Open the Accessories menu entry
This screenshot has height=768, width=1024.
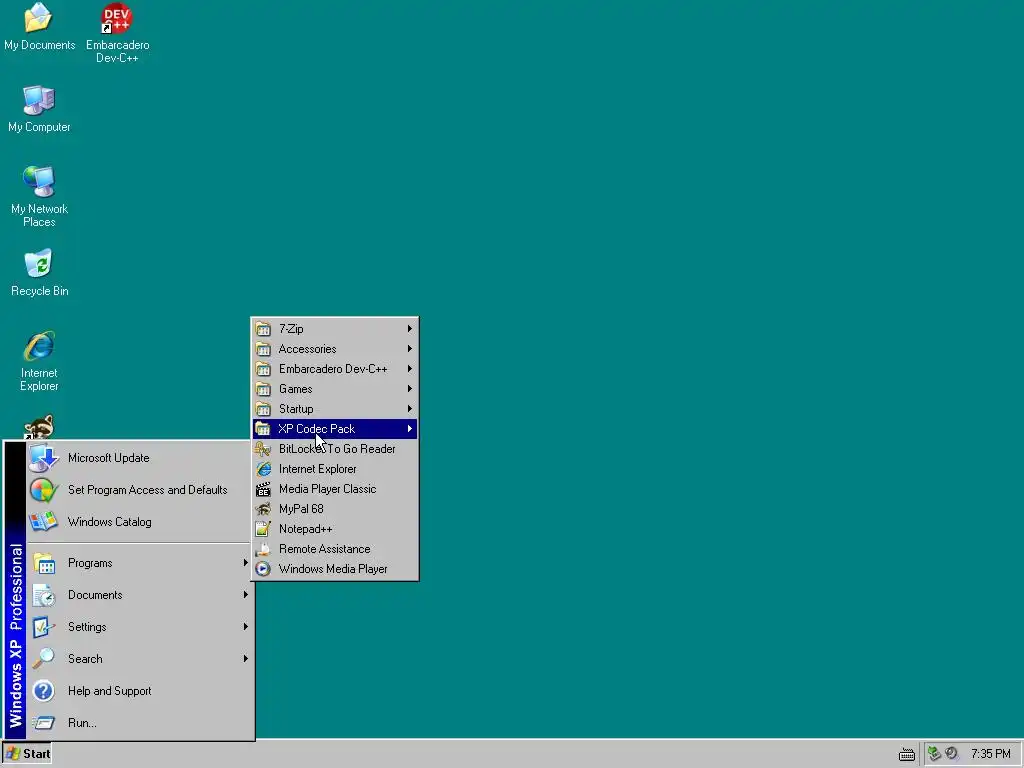click(334, 349)
